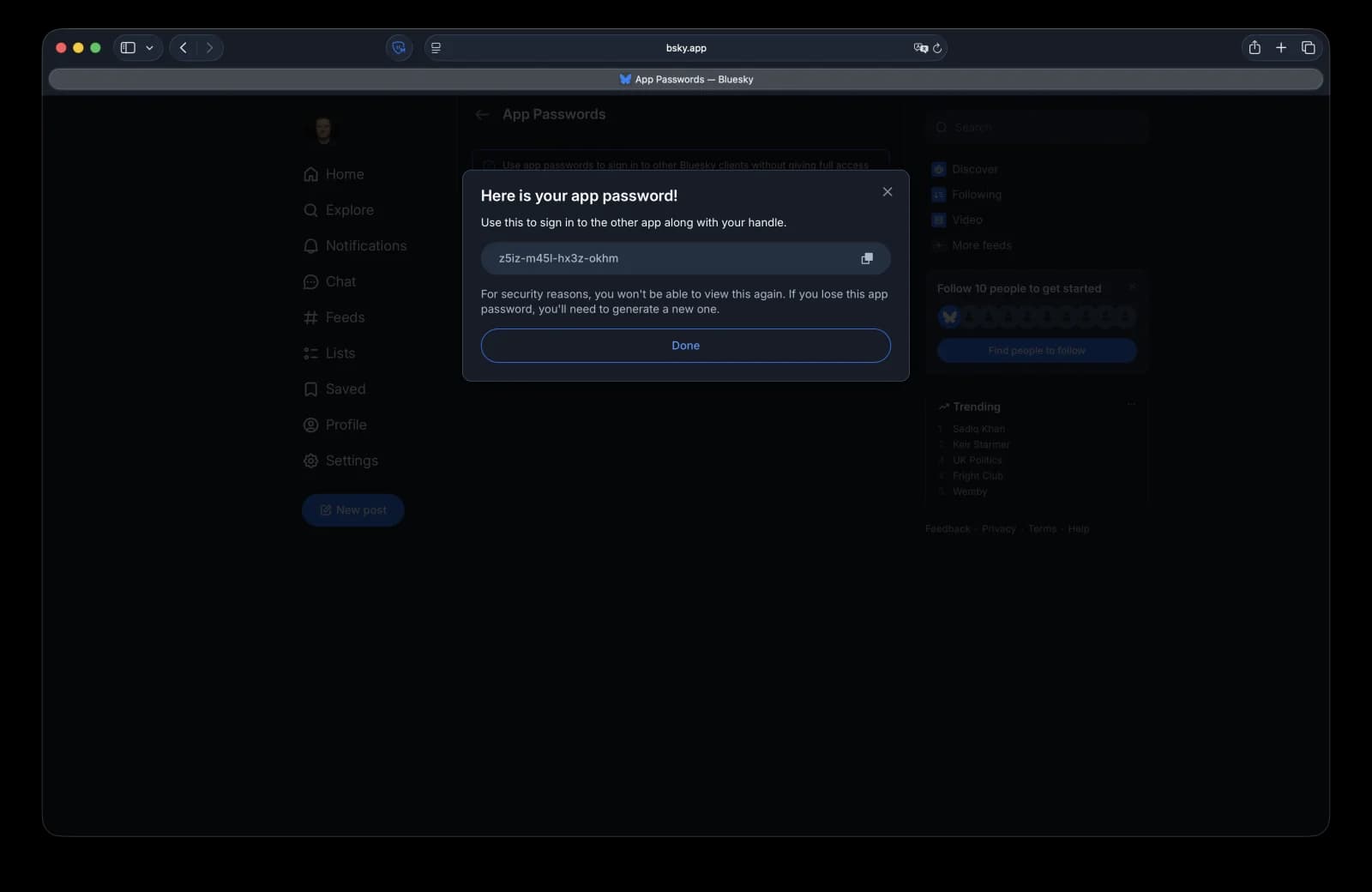Go forward in Safari history
This screenshot has width=1372, height=892.
209,48
